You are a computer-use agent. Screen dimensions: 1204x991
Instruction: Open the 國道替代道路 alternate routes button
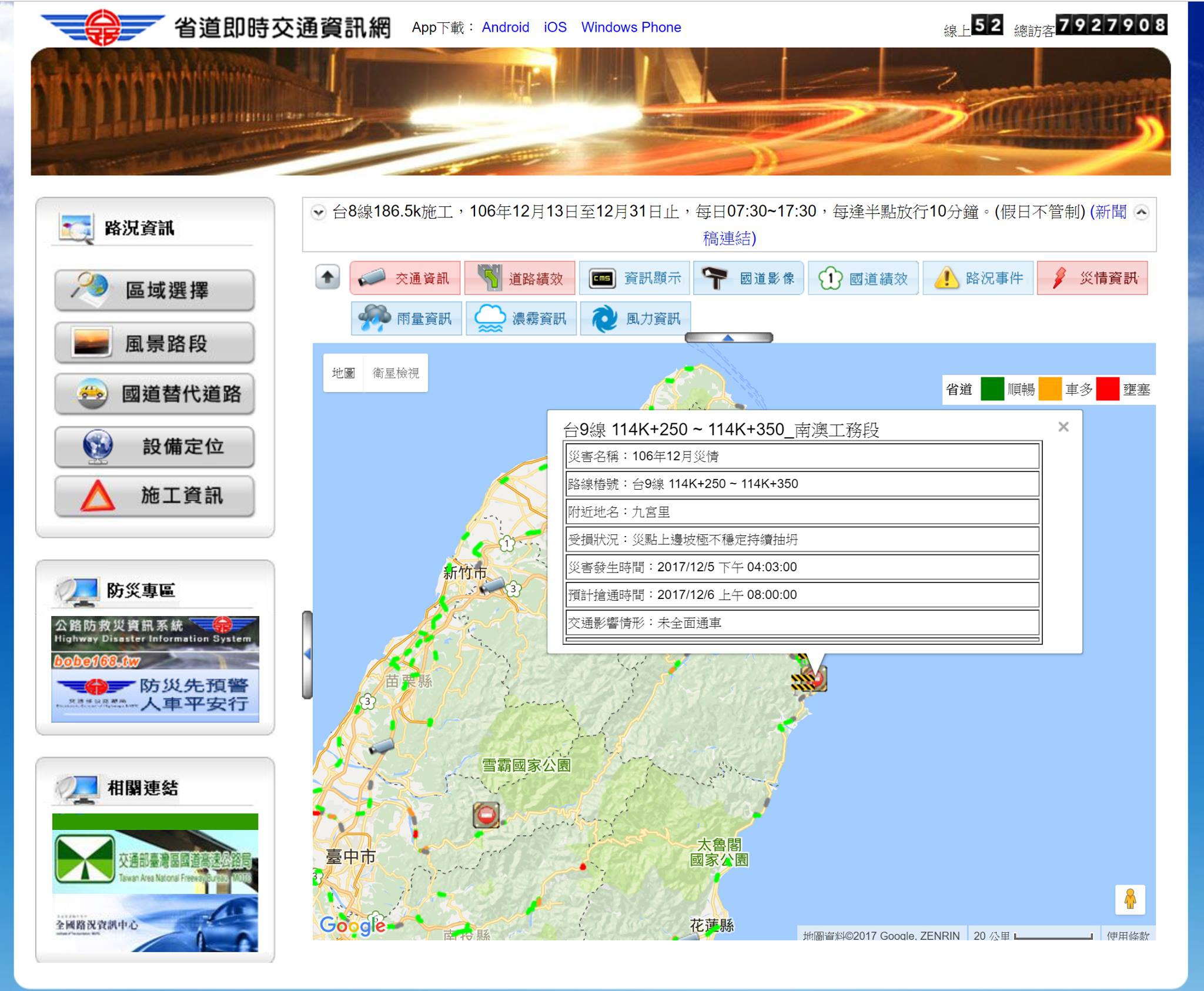[155, 394]
